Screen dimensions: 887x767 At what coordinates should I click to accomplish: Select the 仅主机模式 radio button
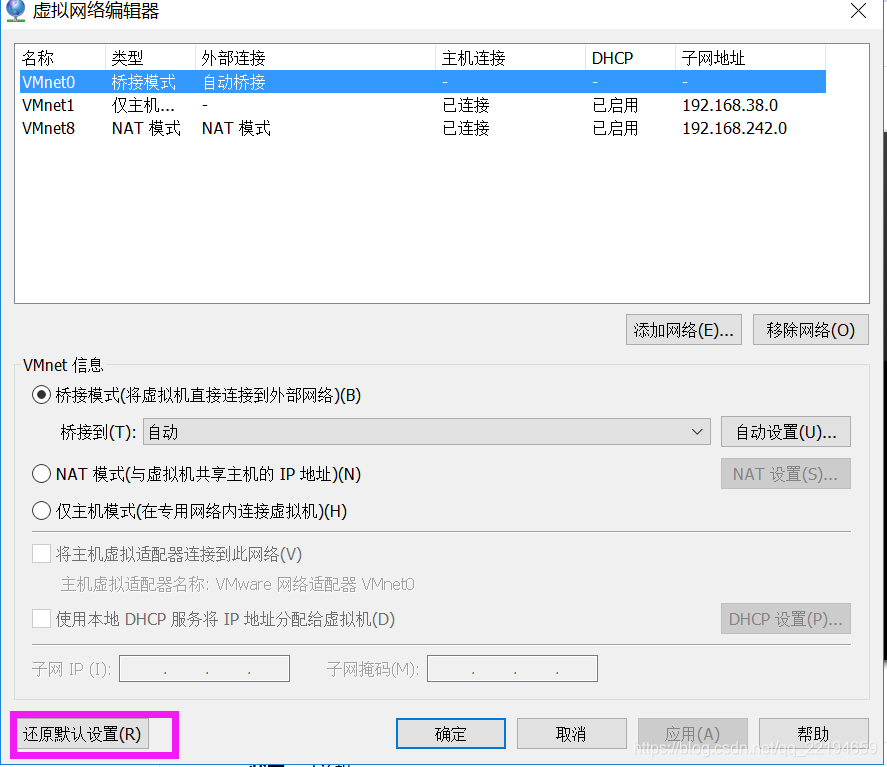point(41,511)
